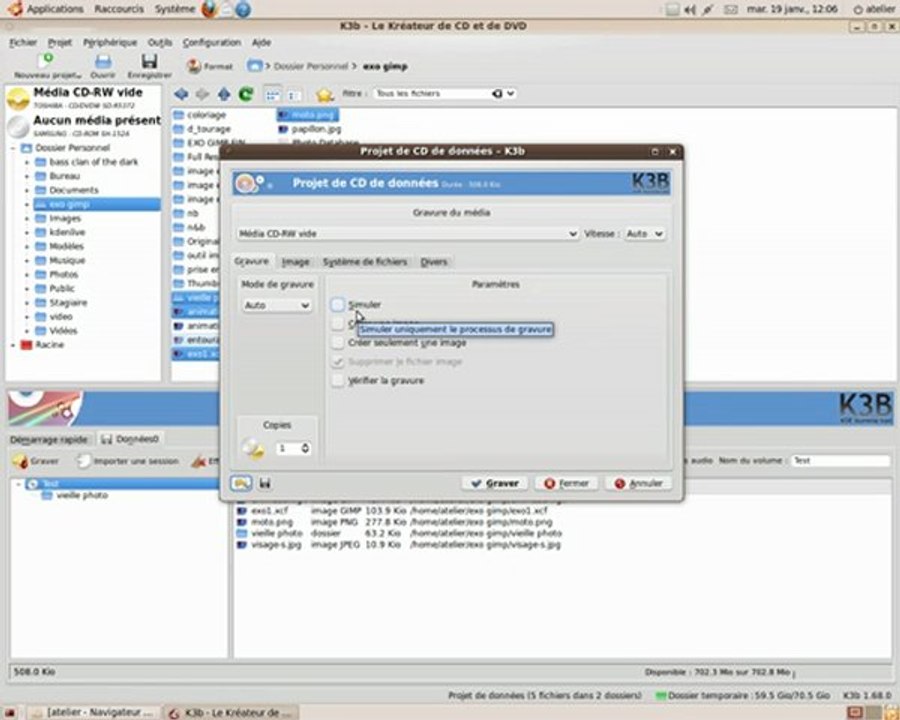Go back with the blue left arrow
This screenshot has height=720, width=900.
pyautogui.click(x=181, y=94)
